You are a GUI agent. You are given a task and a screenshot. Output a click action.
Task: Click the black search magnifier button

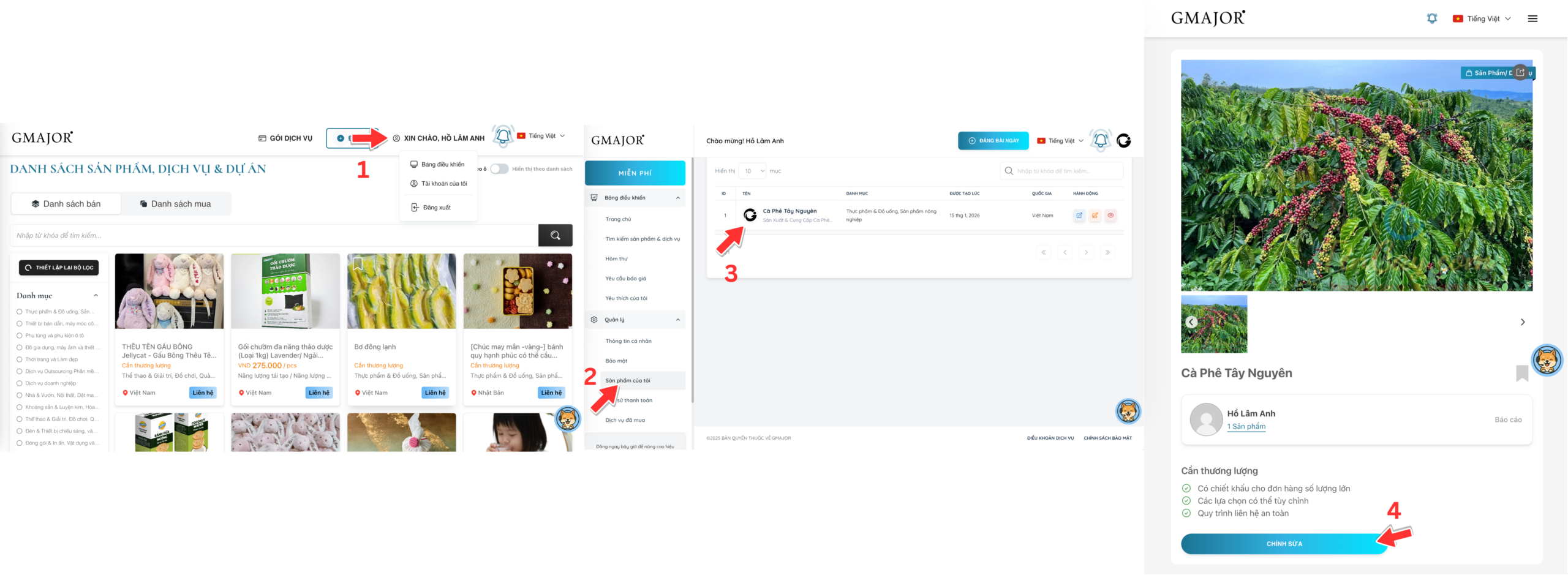(x=555, y=235)
